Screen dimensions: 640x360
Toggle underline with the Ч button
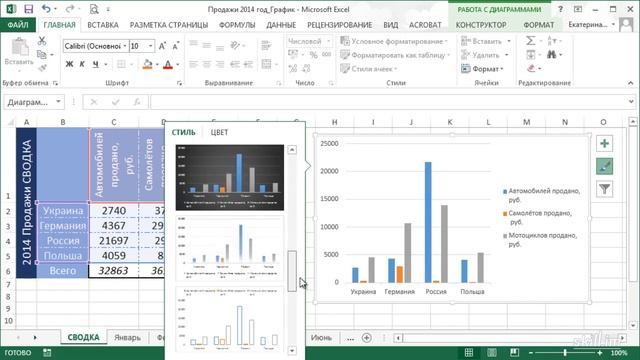pos(96,64)
